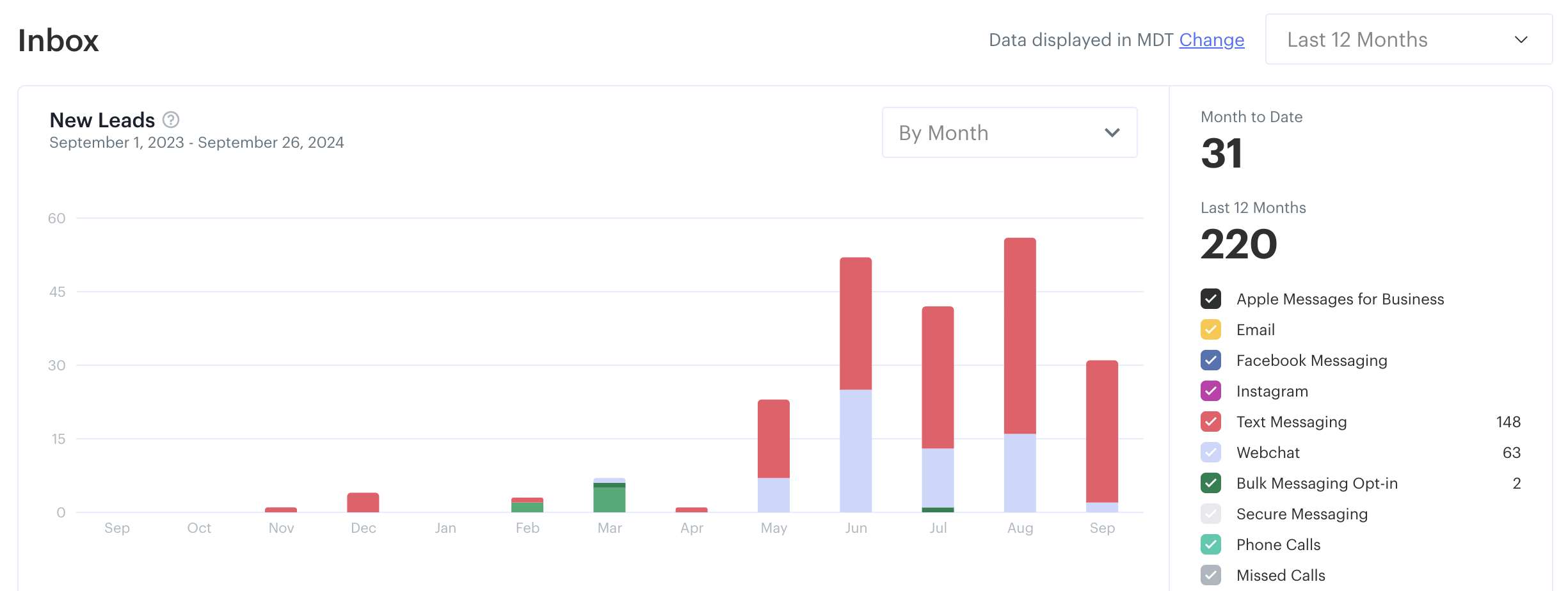
Task: Toggle the Email channel checkbox
Action: (1210, 329)
